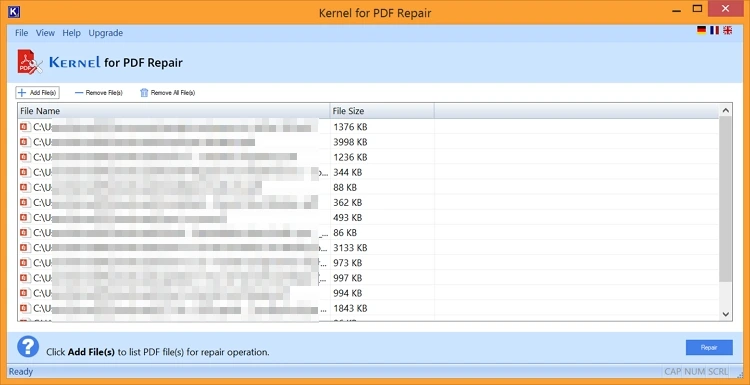This screenshot has height=385, width=750.
Task: Select PDF icon of 994 KB file
Action: [25, 293]
